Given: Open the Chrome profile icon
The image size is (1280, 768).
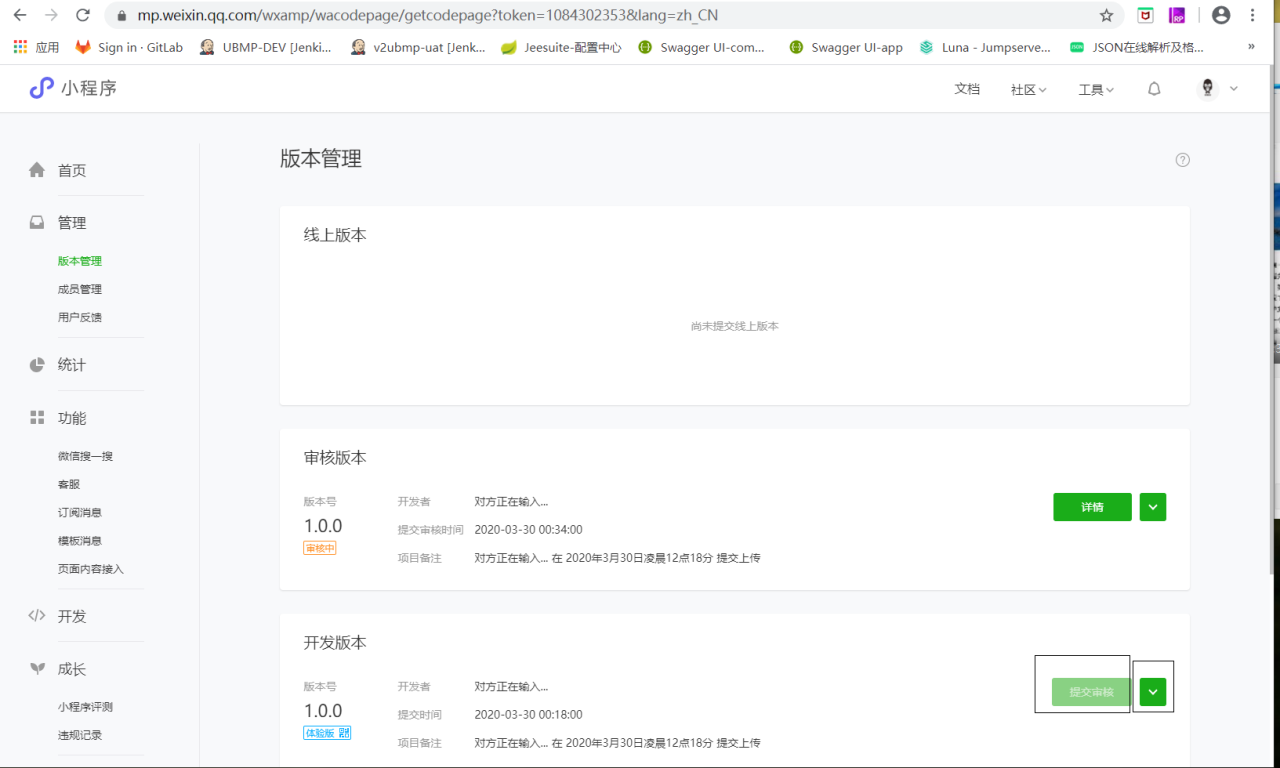Looking at the screenshot, I should (1220, 16).
